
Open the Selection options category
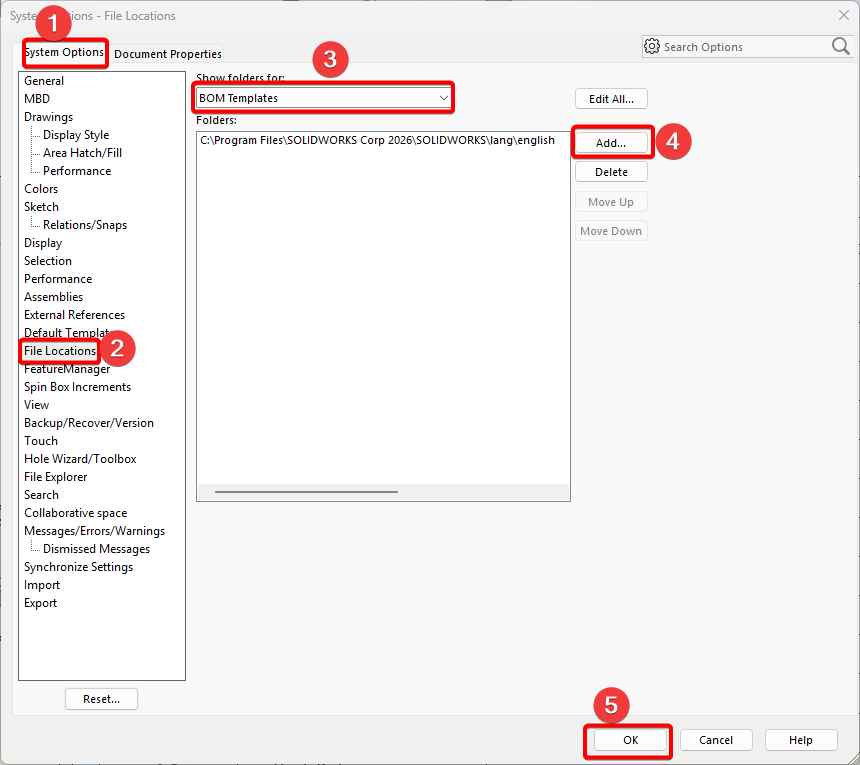[x=48, y=261]
